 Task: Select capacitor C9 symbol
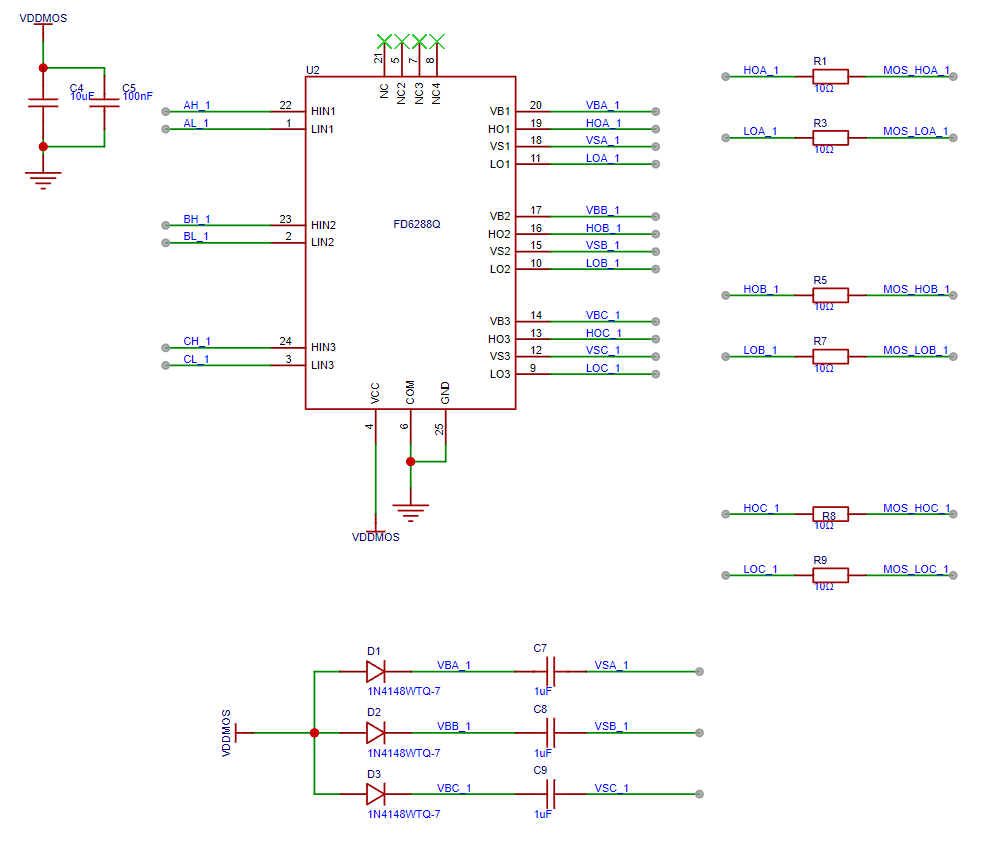[x=551, y=794]
